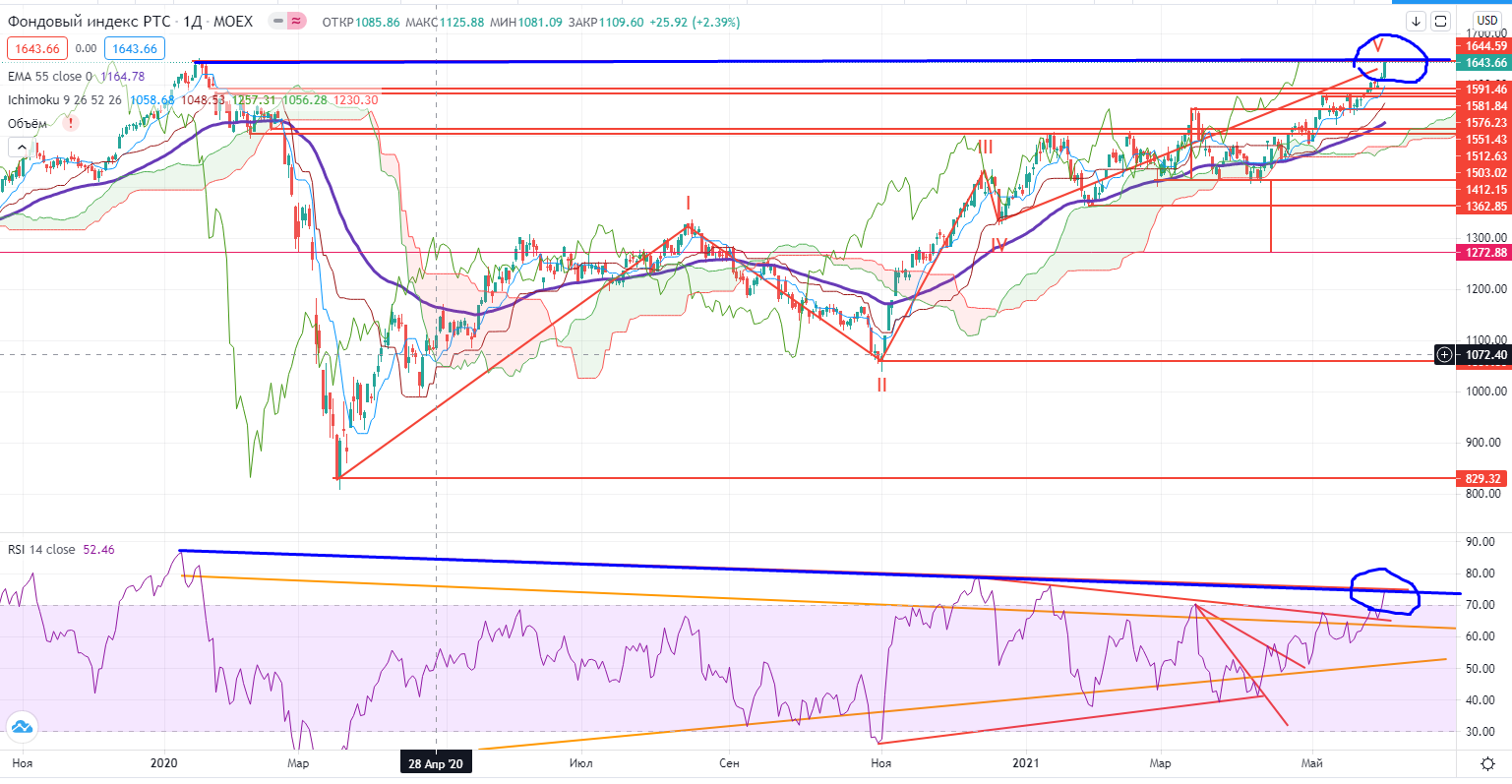Click the red sell price button 1643.66
The image size is (1512, 784).
pos(34,48)
